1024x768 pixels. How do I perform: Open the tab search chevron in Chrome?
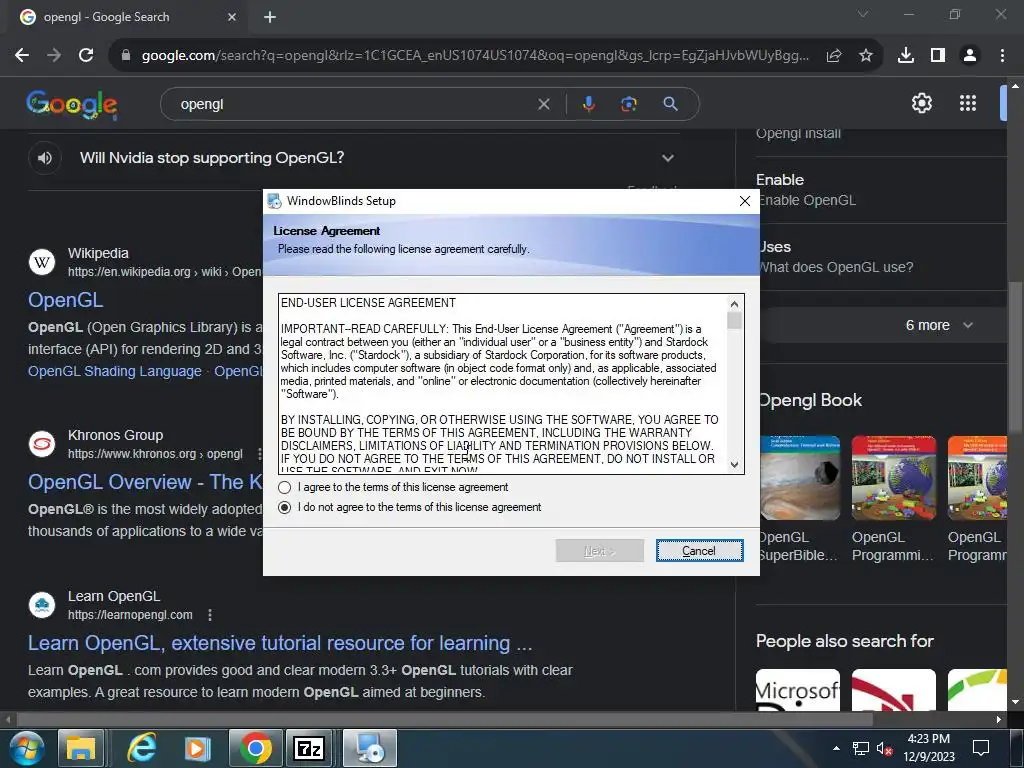coord(862,14)
